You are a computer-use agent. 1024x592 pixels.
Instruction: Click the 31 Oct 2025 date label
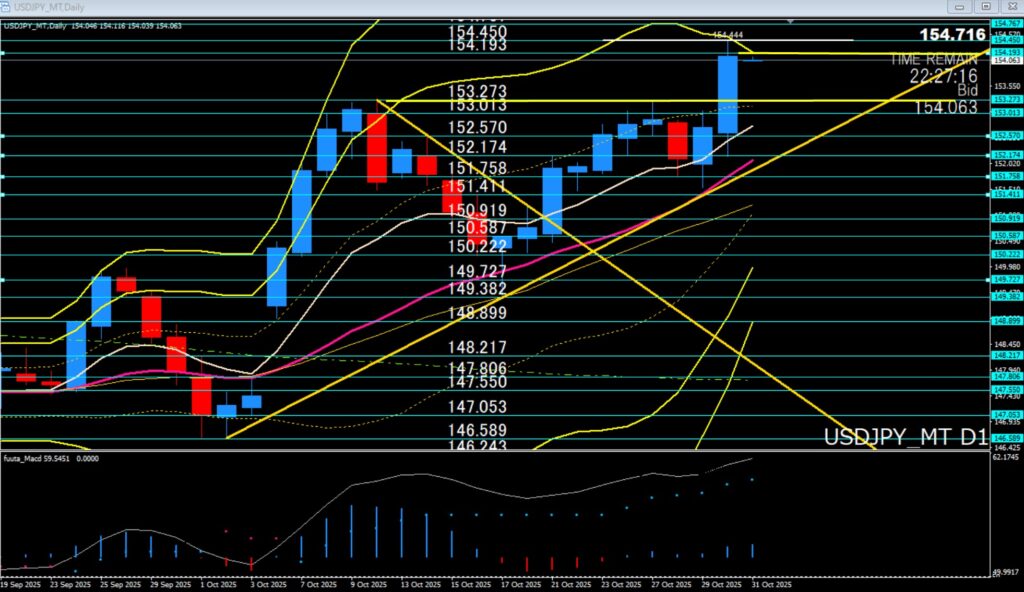pyautogui.click(x=770, y=585)
